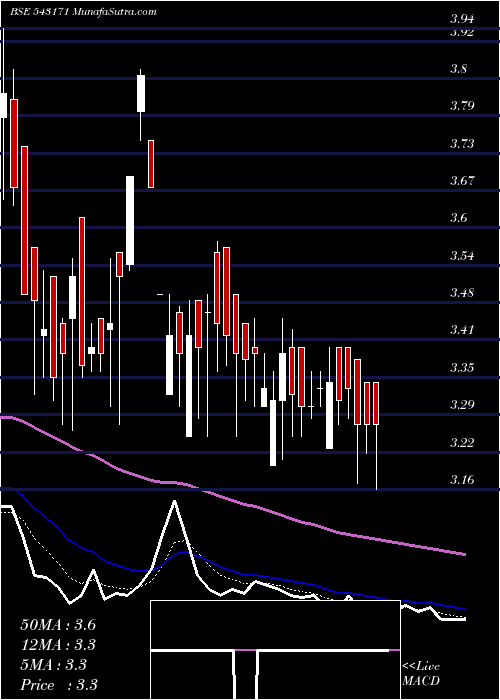Click the 3.29 price axis label
The image size is (500, 700).
pos(462,405)
